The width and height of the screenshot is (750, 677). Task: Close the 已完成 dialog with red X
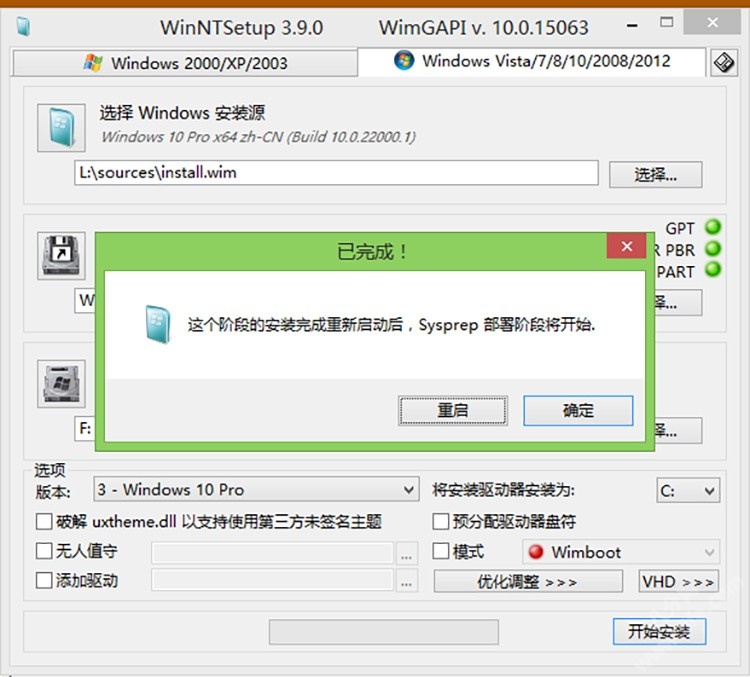[627, 246]
